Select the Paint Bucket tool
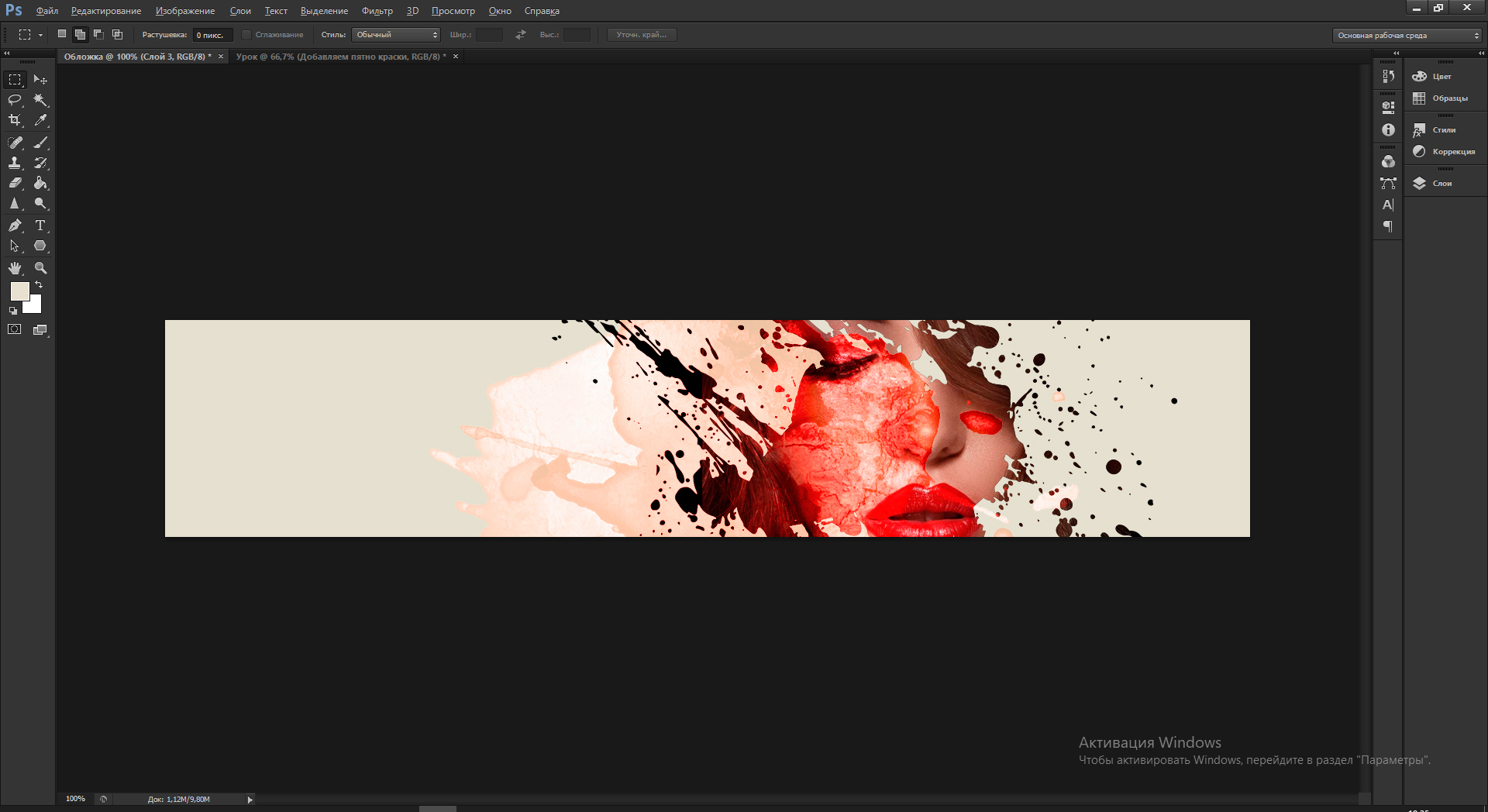Screen dimensions: 1488x812 40,183
